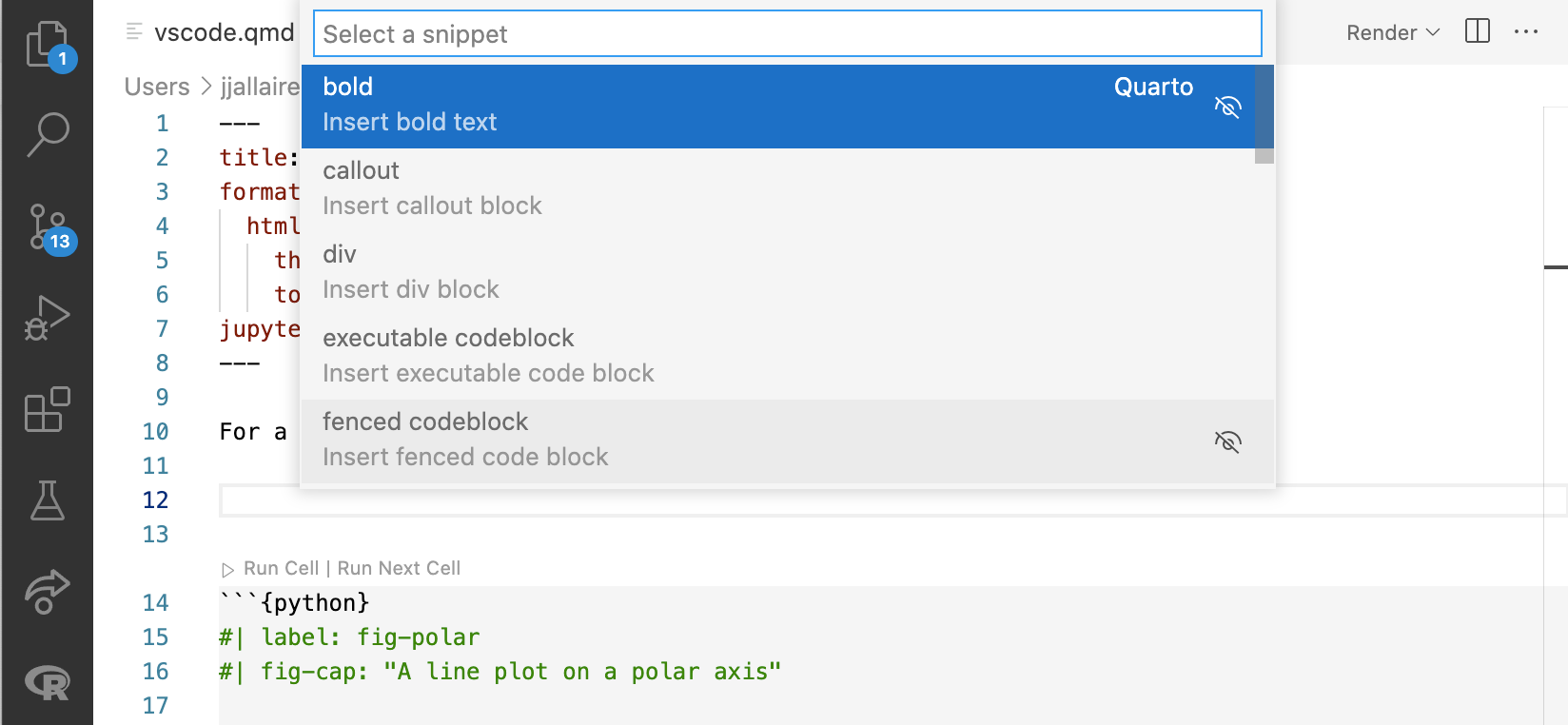The height and width of the screenshot is (725, 1568).
Task: Click inside the Select a snippet field
Action: [666, 33]
